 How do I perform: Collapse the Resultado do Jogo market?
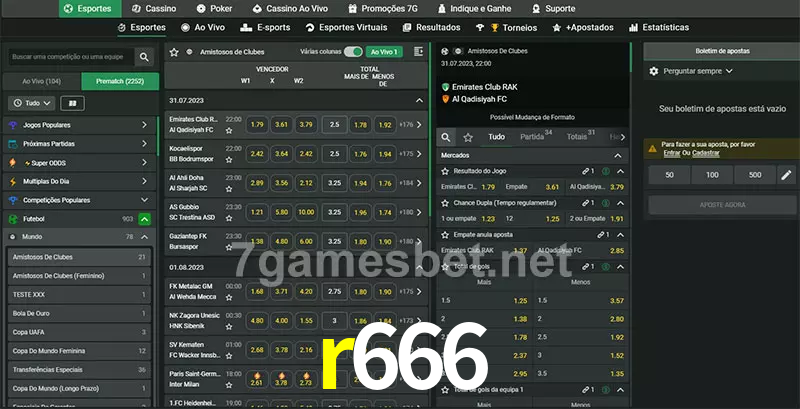620,171
